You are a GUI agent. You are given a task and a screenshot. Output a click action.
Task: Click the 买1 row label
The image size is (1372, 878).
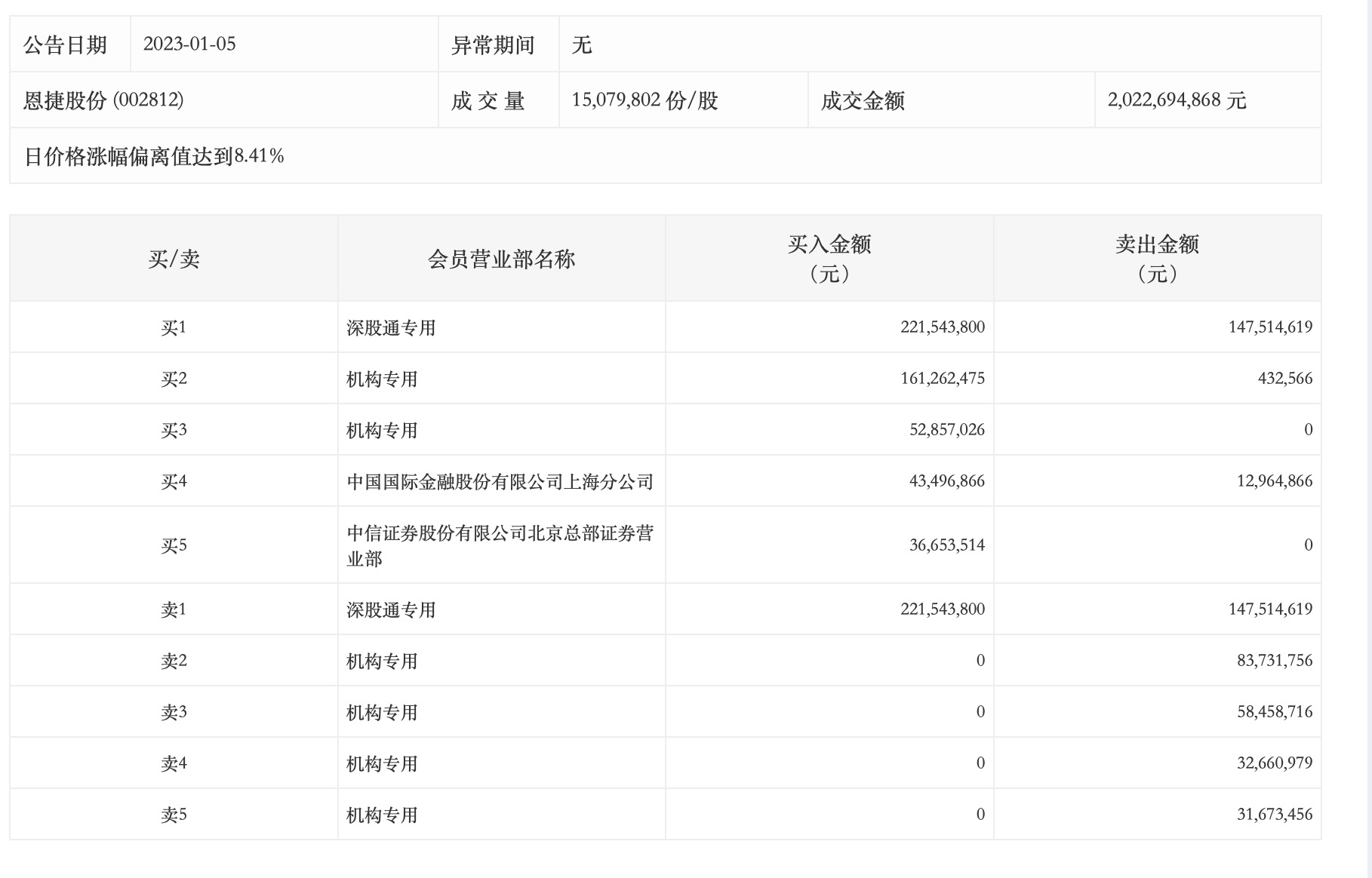[174, 327]
